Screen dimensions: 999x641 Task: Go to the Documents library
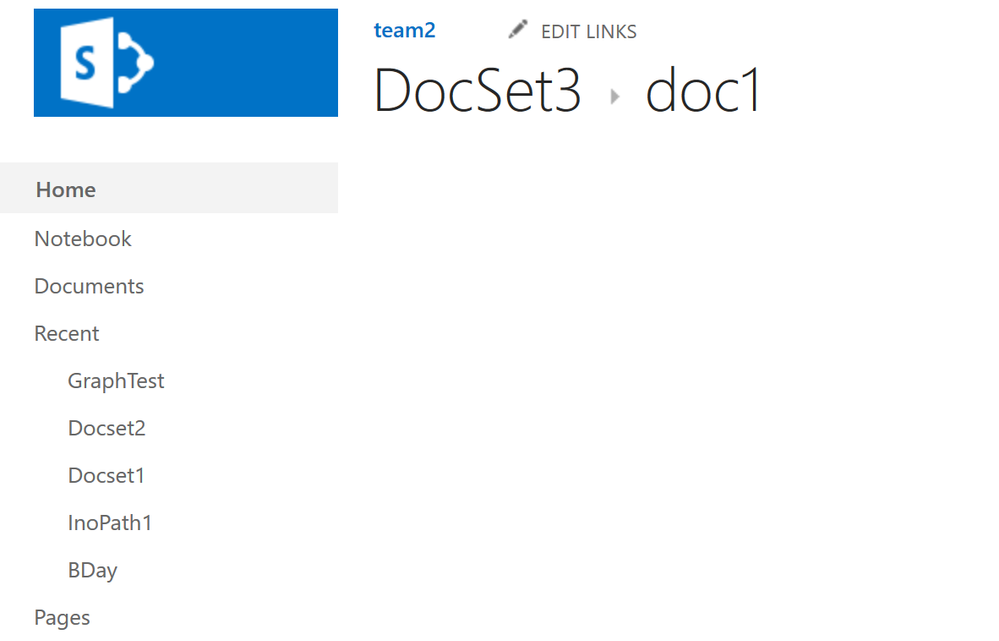pos(89,286)
